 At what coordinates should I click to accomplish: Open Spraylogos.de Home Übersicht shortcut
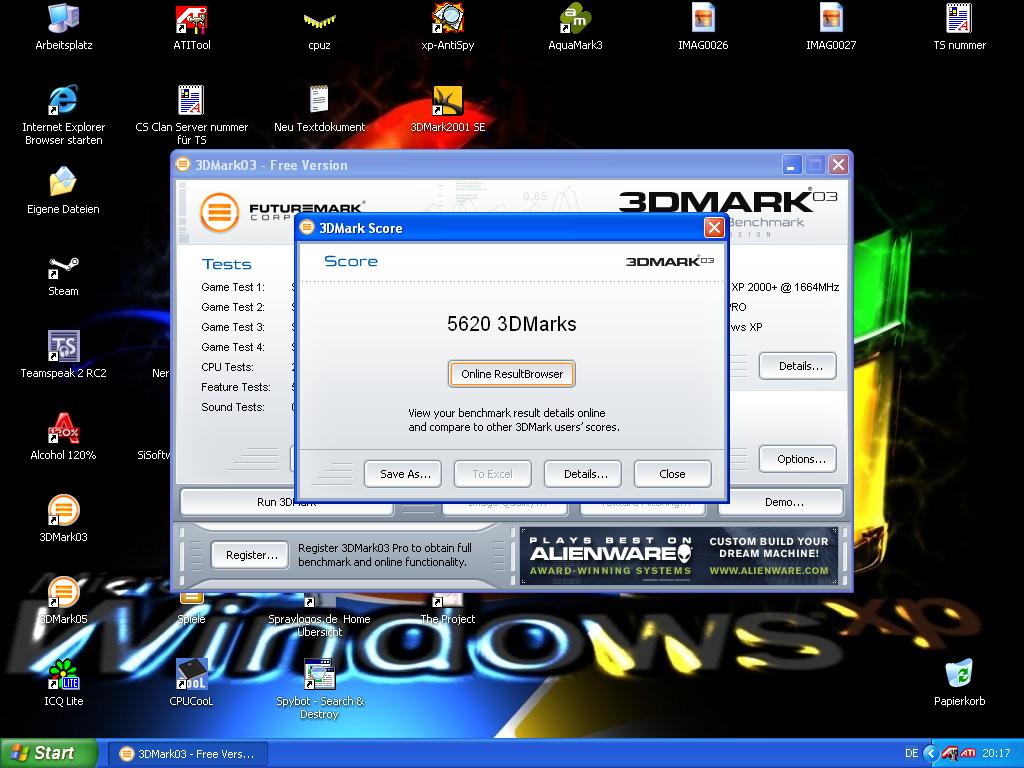click(x=319, y=616)
